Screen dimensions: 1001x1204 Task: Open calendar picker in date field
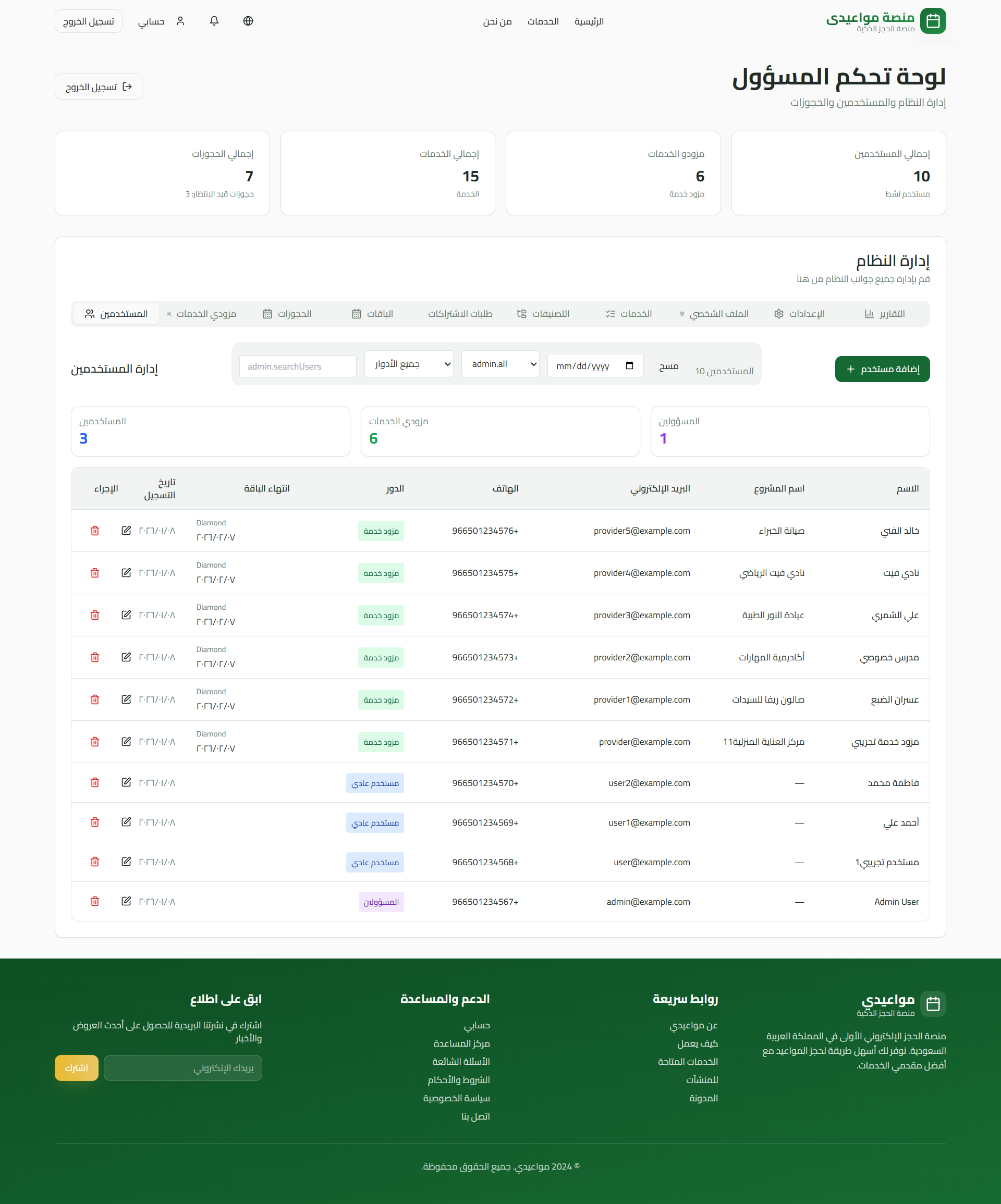pyautogui.click(x=629, y=366)
